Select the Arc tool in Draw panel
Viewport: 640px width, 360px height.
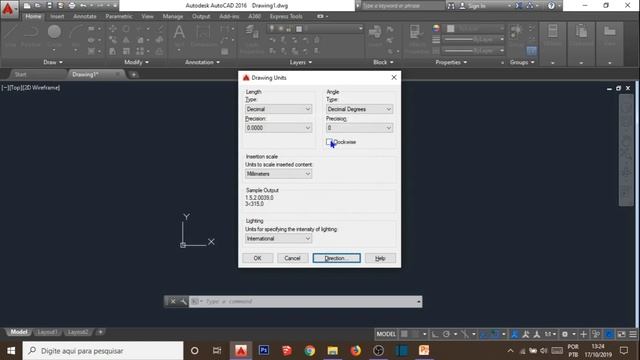coord(76,35)
